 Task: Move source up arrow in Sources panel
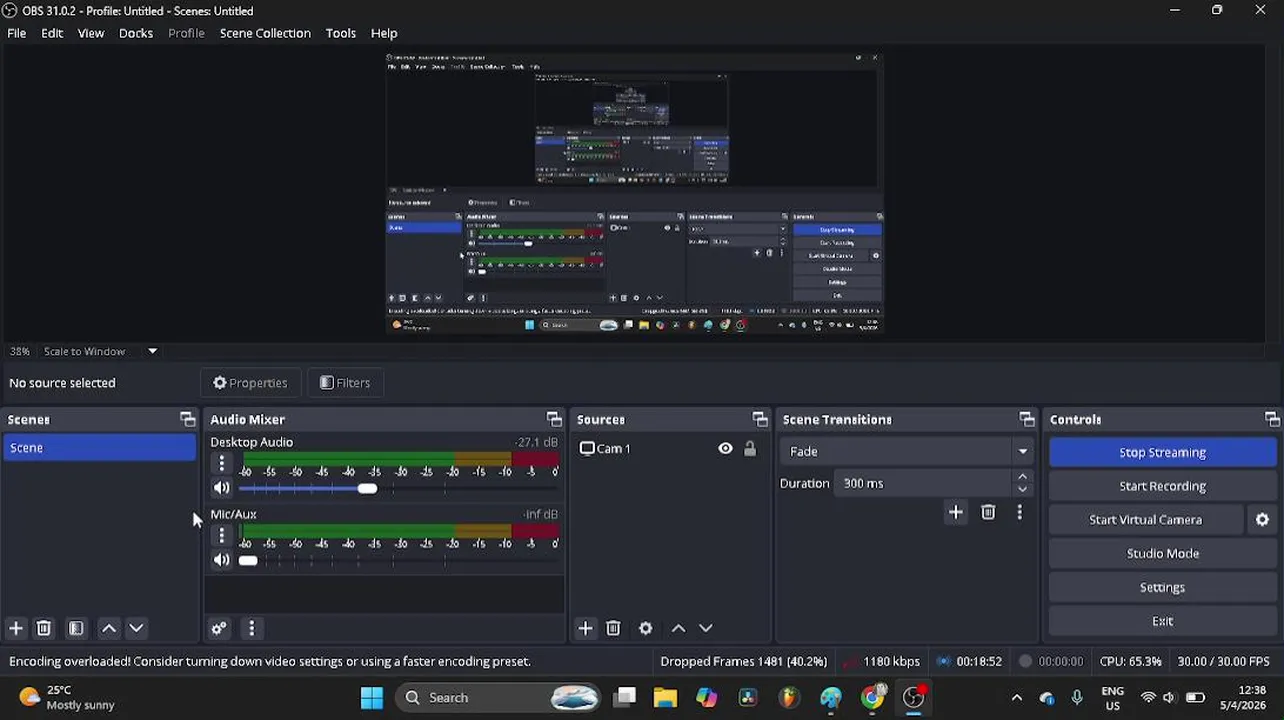click(x=678, y=628)
